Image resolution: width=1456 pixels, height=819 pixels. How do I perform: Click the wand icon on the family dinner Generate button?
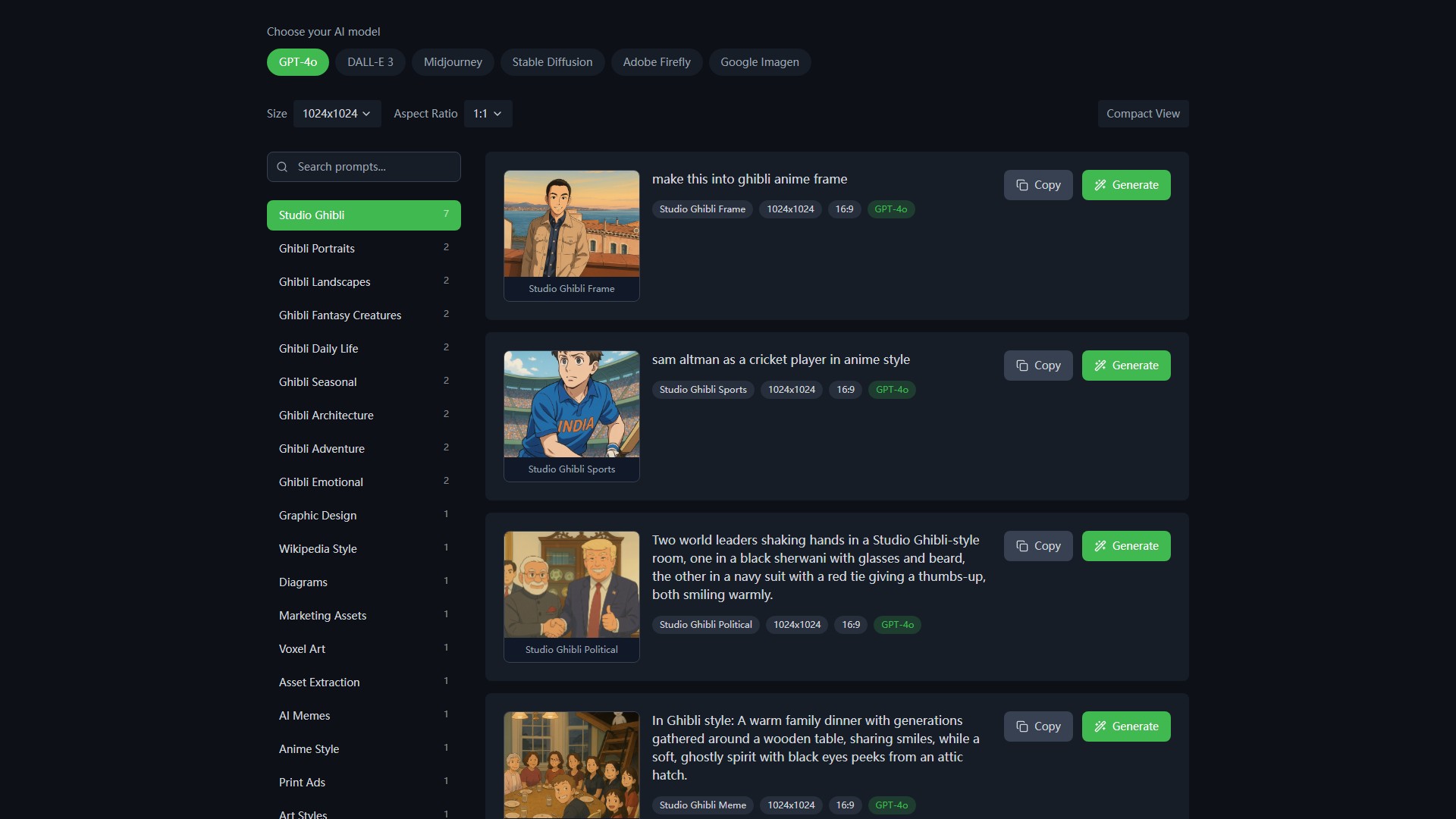[1100, 726]
